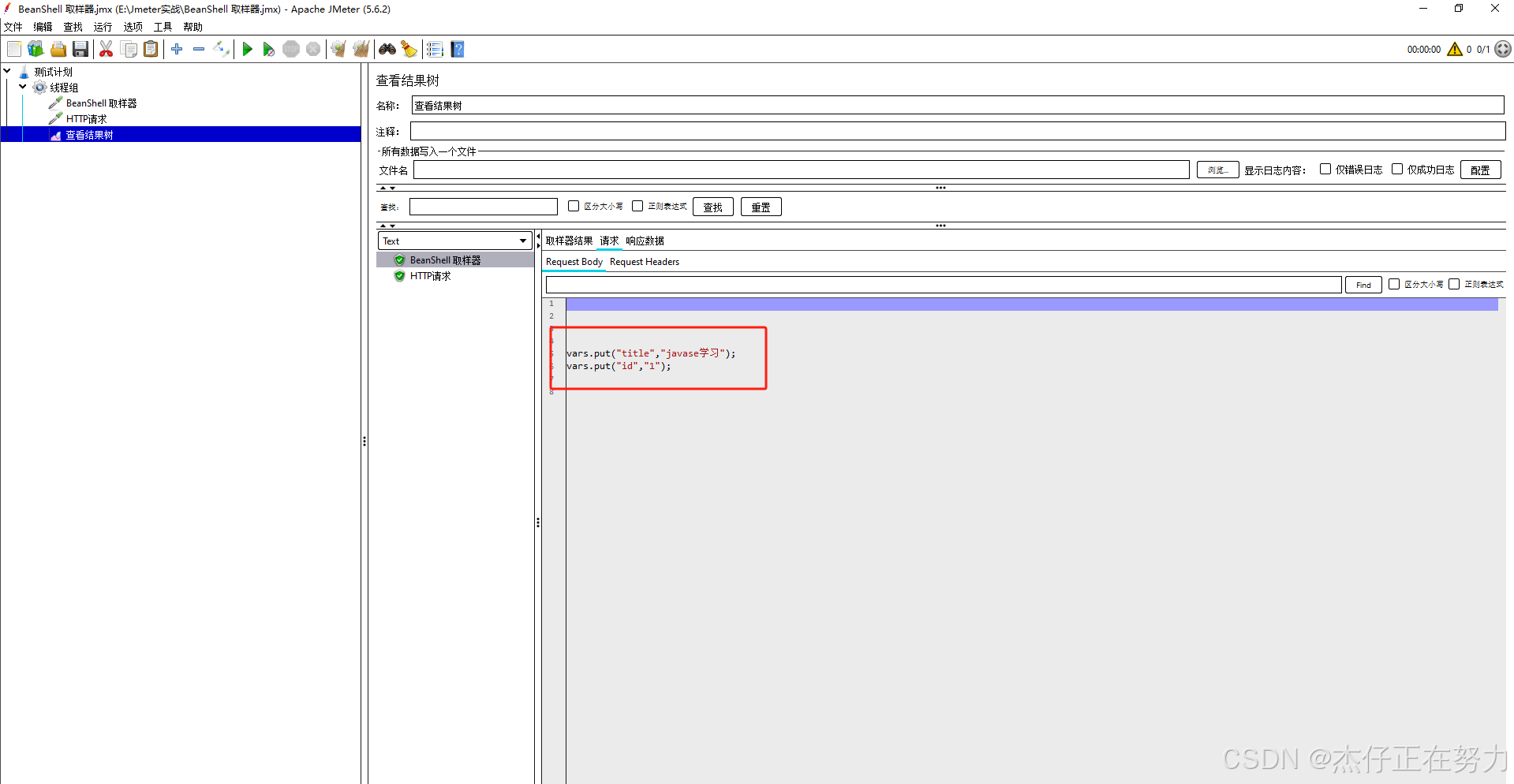Collapse all nodes with minus icon
Image resolution: width=1514 pixels, height=784 pixels.
pyautogui.click(x=199, y=49)
